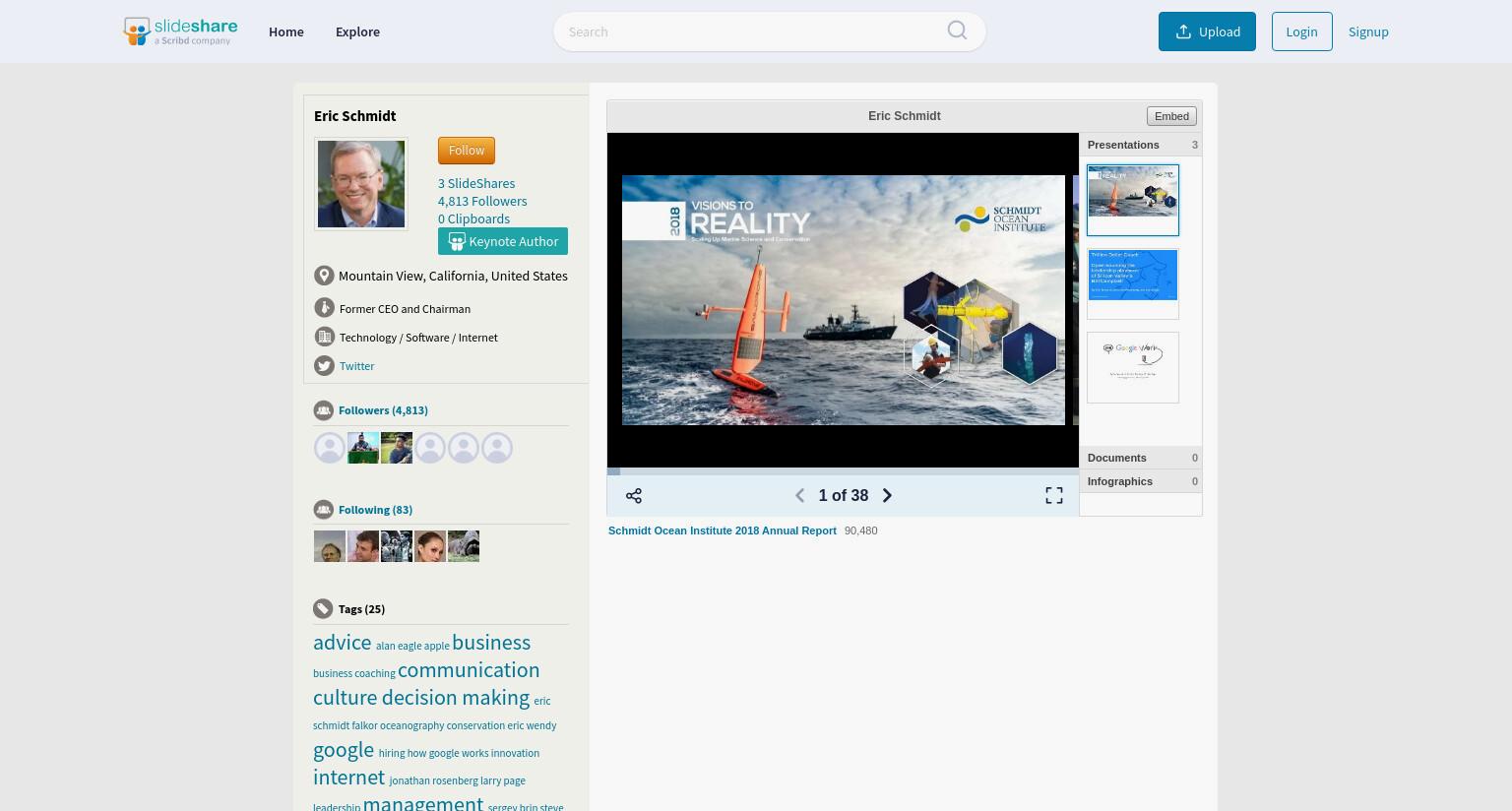Open Eric Schmidt's profile photo
Image resolution: width=1512 pixels, height=811 pixels.
[361, 184]
